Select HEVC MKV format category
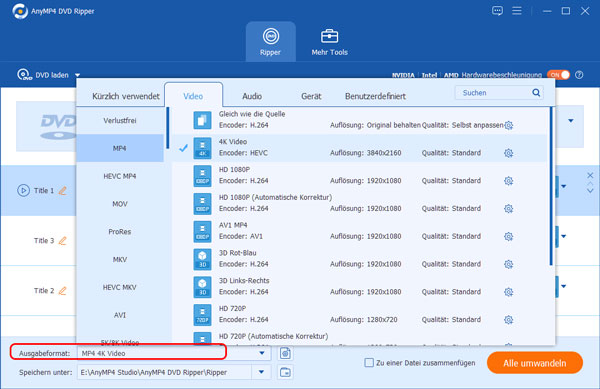This screenshot has height=389, width=600. coord(120,287)
